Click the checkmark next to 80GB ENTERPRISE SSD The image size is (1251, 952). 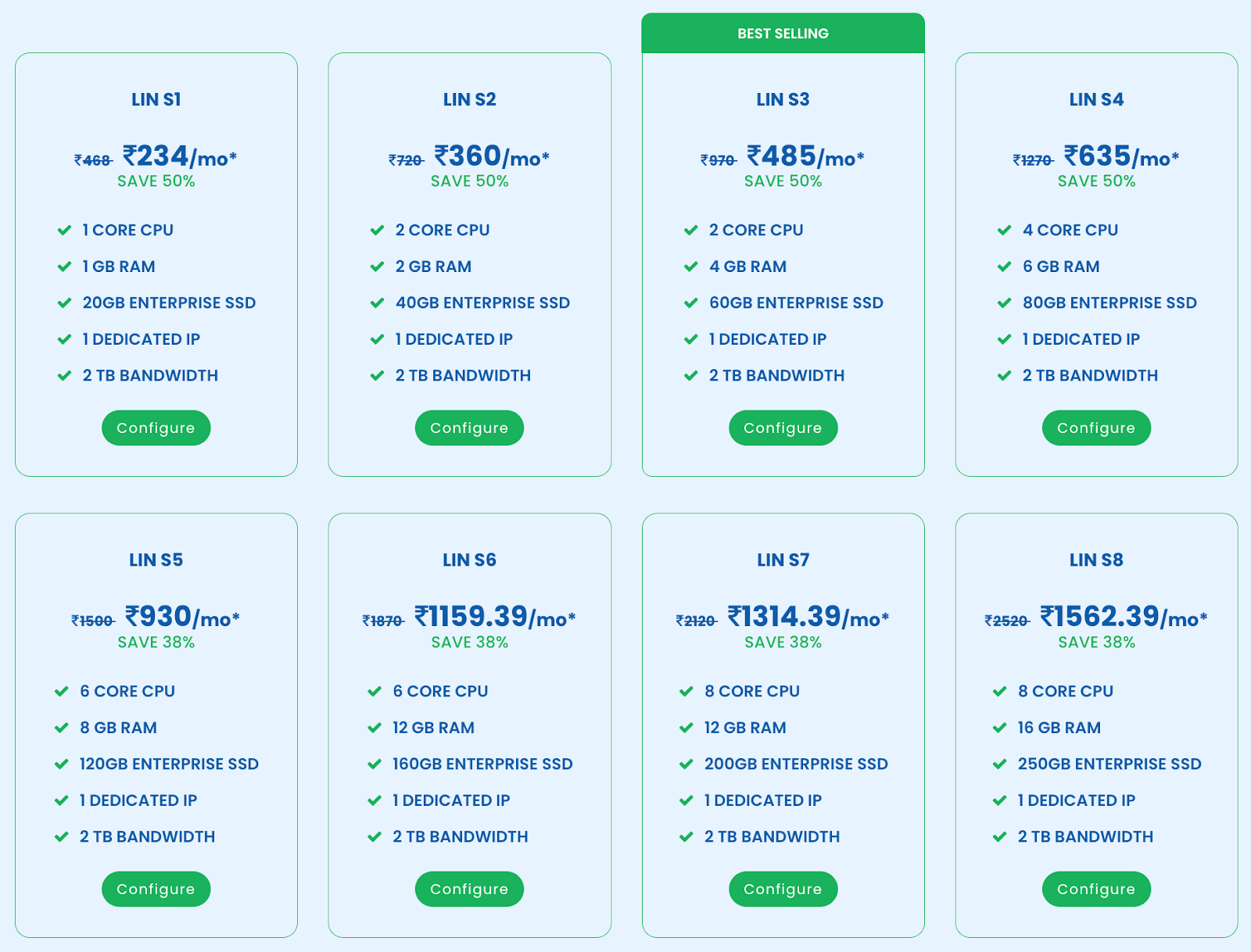(x=1004, y=303)
